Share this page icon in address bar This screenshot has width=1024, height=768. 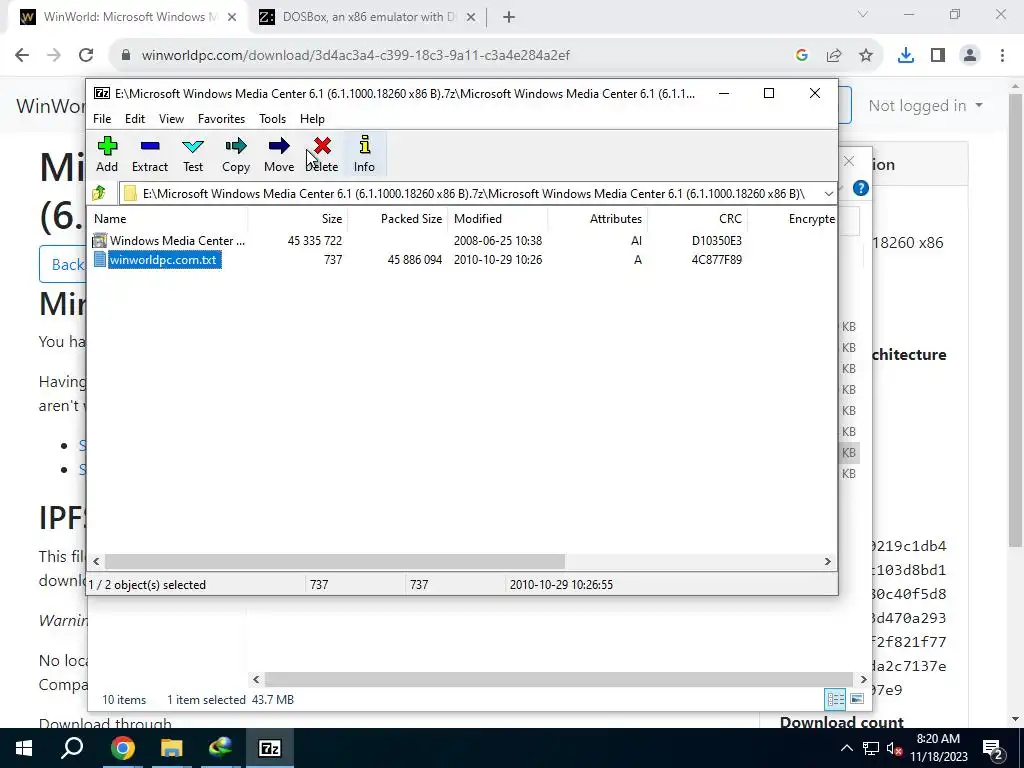click(834, 56)
